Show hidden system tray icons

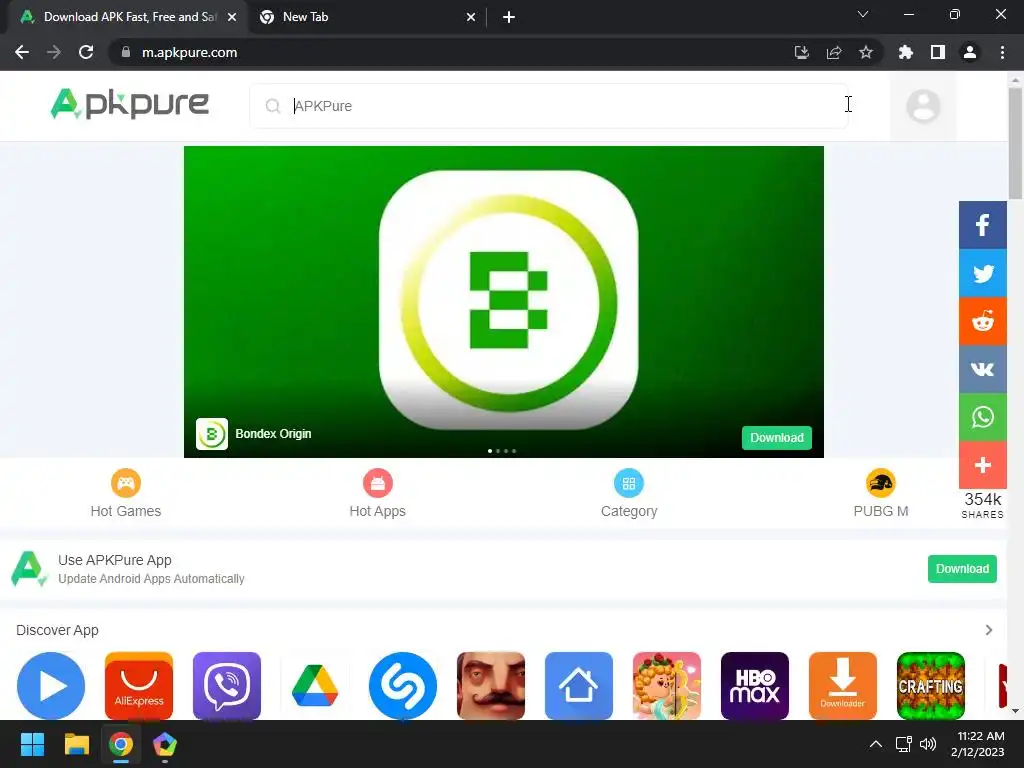[876, 744]
